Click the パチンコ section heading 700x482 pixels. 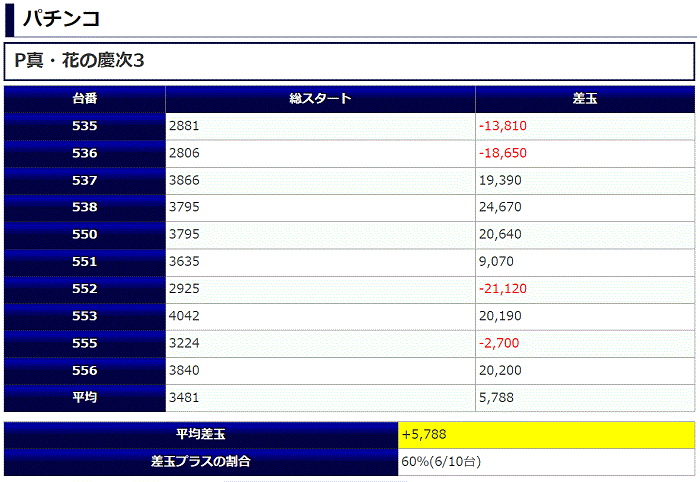pos(62,19)
